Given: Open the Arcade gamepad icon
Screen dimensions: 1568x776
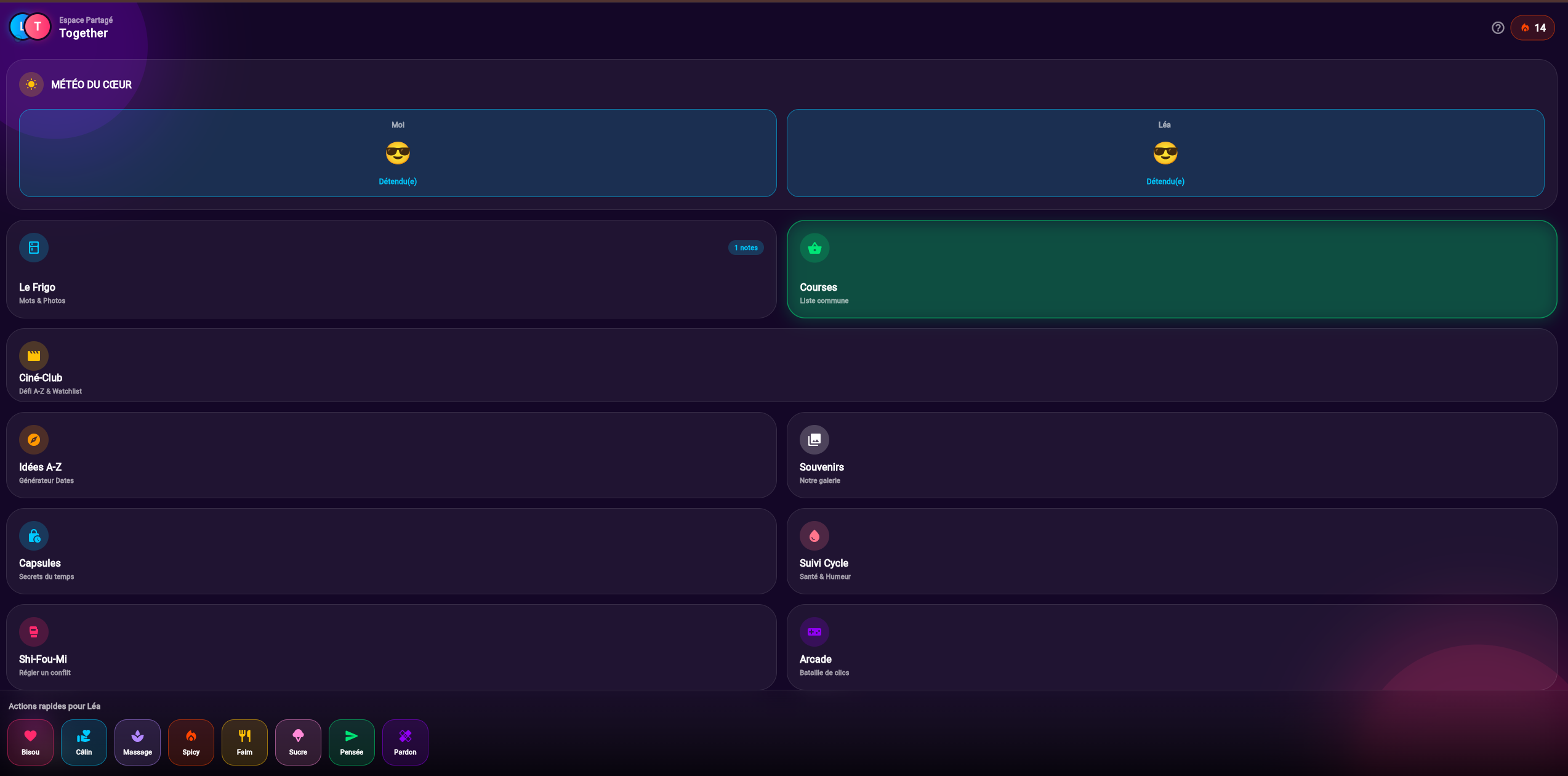Looking at the screenshot, I should click(x=814, y=632).
